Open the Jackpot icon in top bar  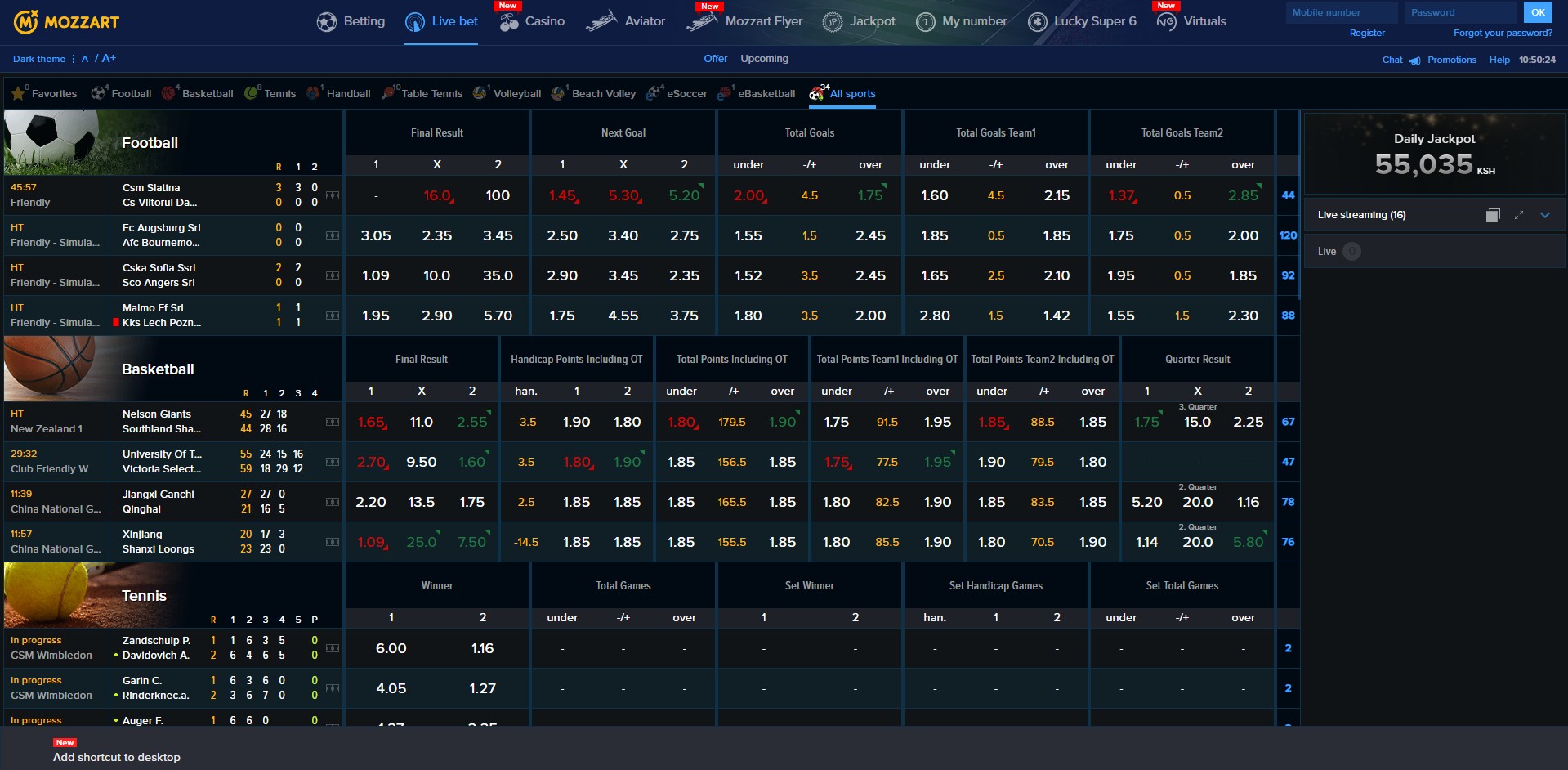point(831,20)
